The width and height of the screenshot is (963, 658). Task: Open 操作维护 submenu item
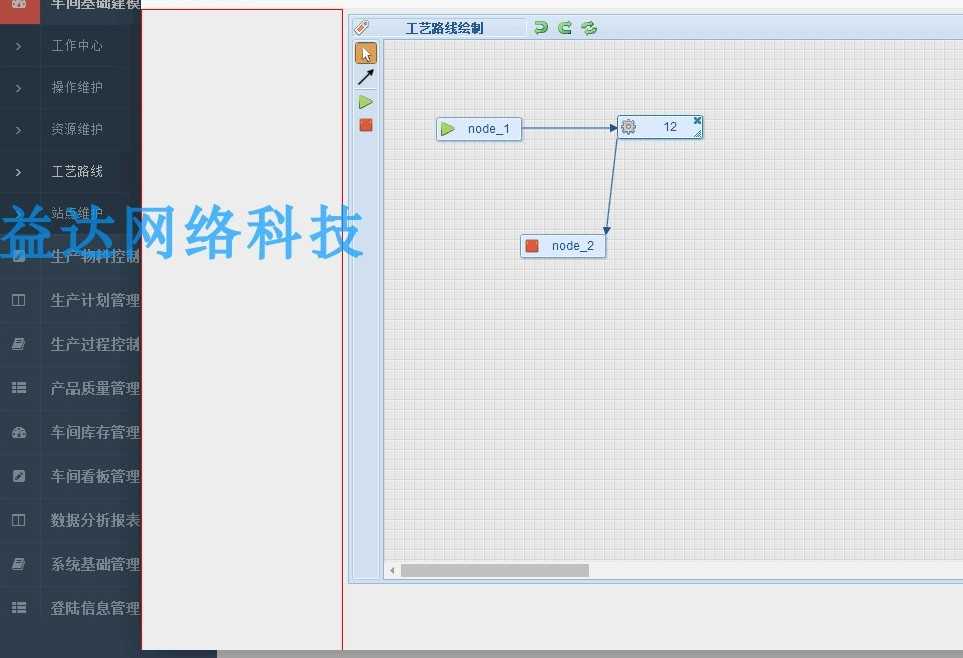click(x=77, y=88)
